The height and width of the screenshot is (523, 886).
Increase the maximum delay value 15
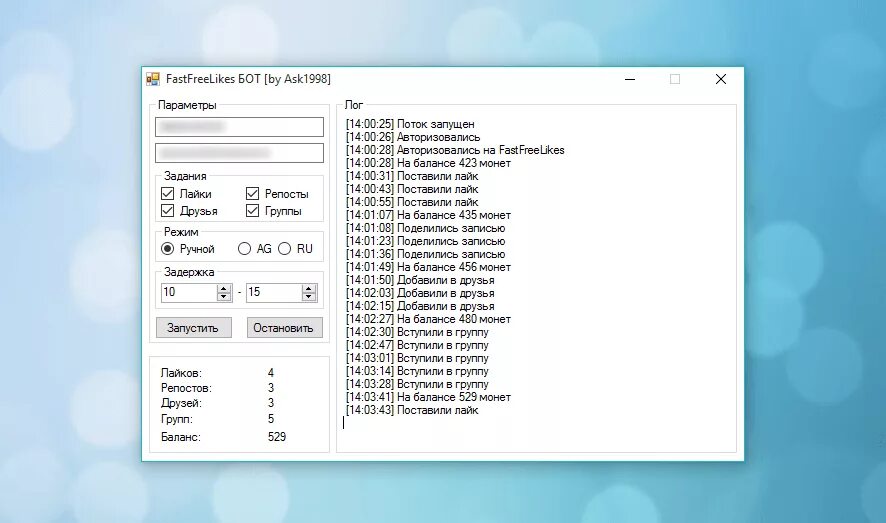309,289
